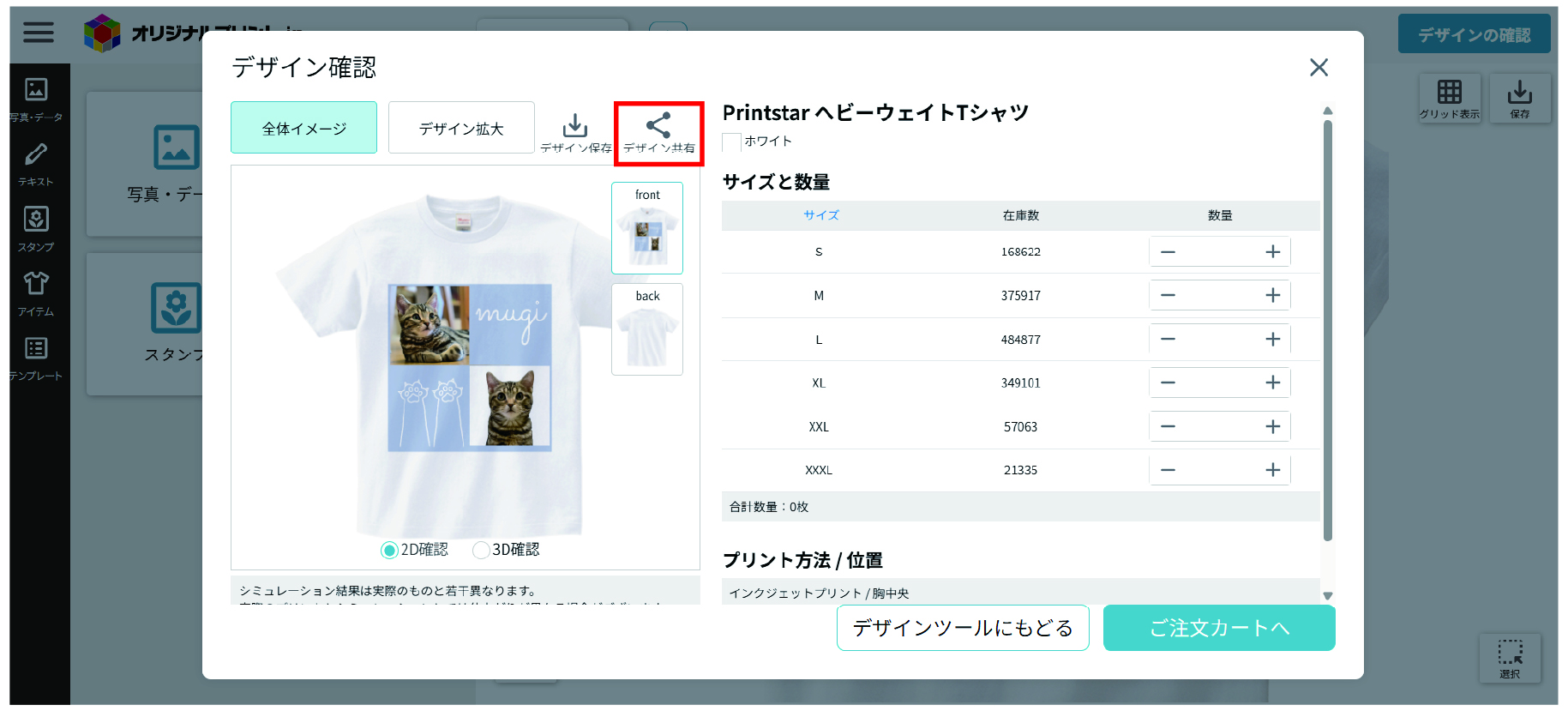Click the ホワイト color swatch
The height and width of the screenshot is (711, 1568).
tap(731, 142)
